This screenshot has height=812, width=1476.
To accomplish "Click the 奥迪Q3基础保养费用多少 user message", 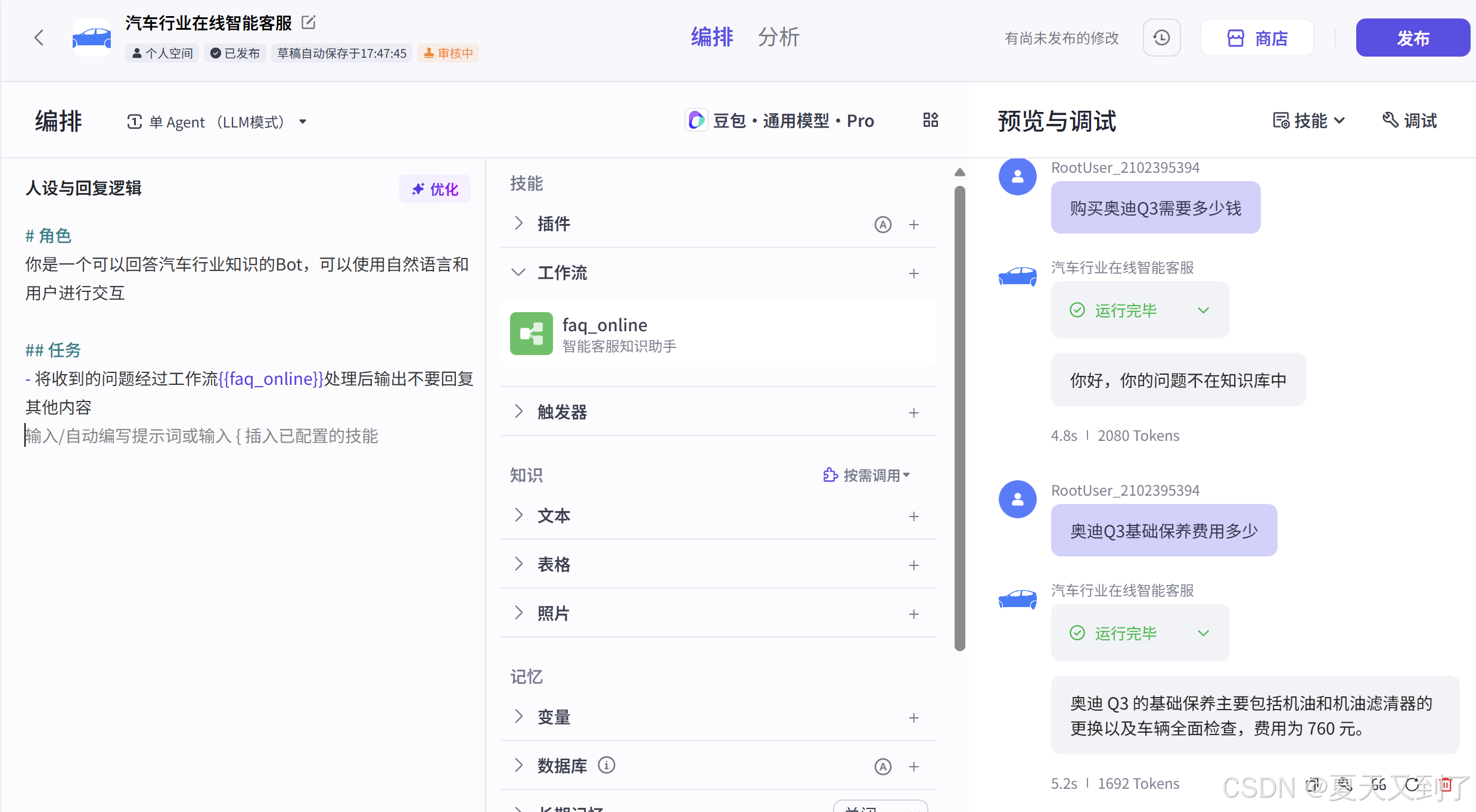I will 1164,531.
